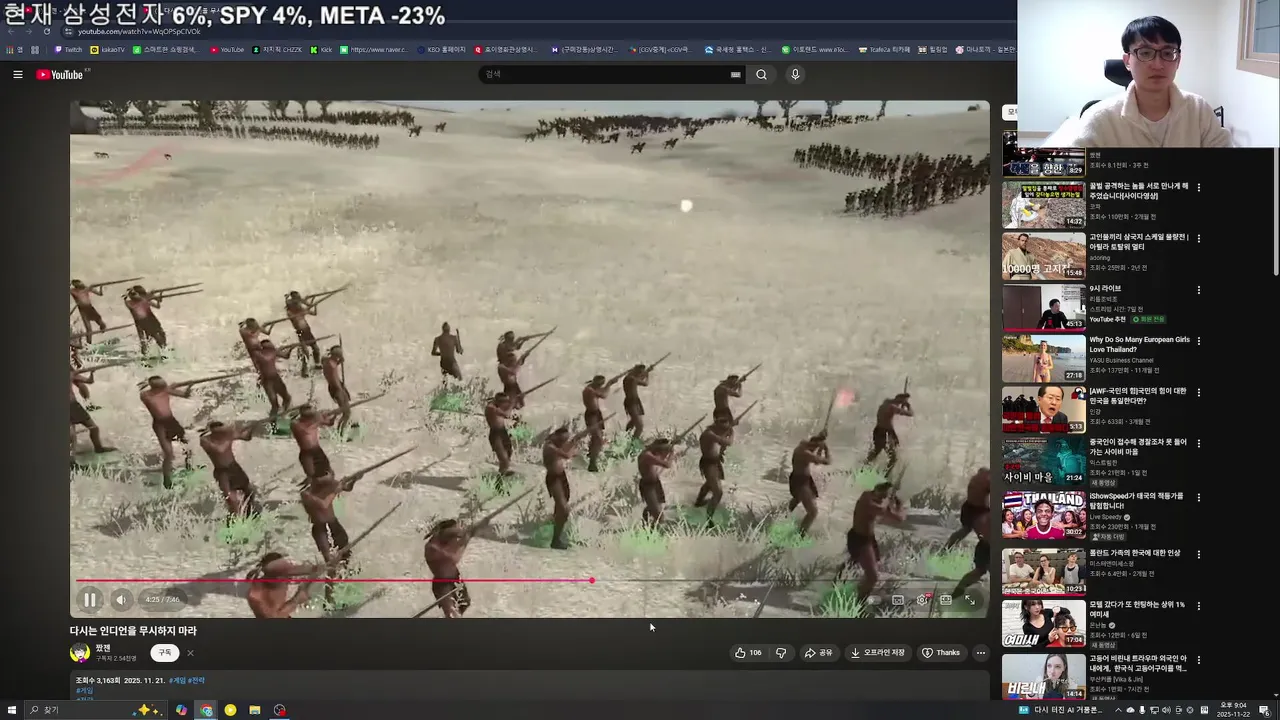1280x720 pixels.
Task: Click the #전략 hashtag after the upload date
Action: point(196,680)
